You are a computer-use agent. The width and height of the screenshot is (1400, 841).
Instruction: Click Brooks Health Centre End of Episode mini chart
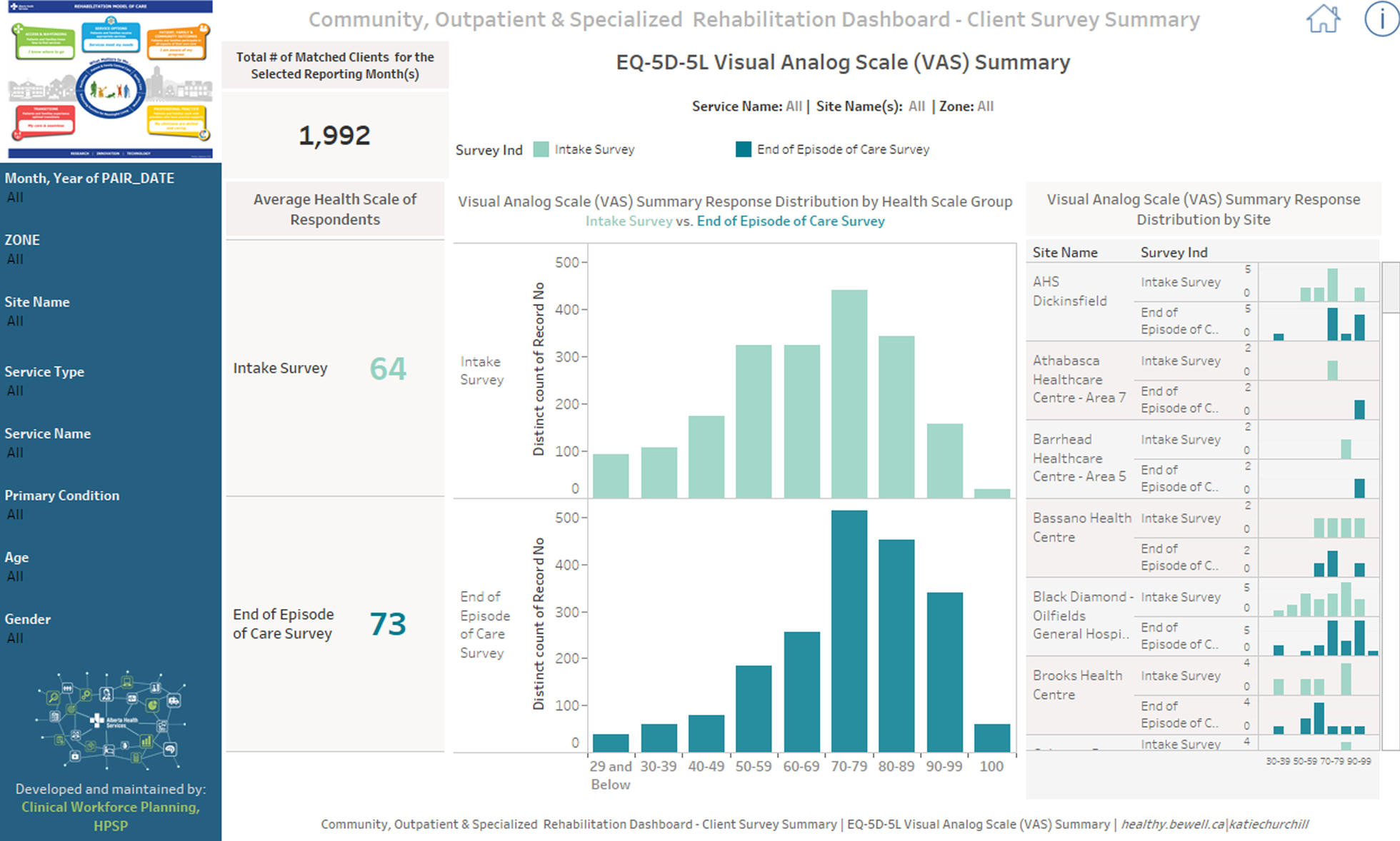(x=1319, y=715)
